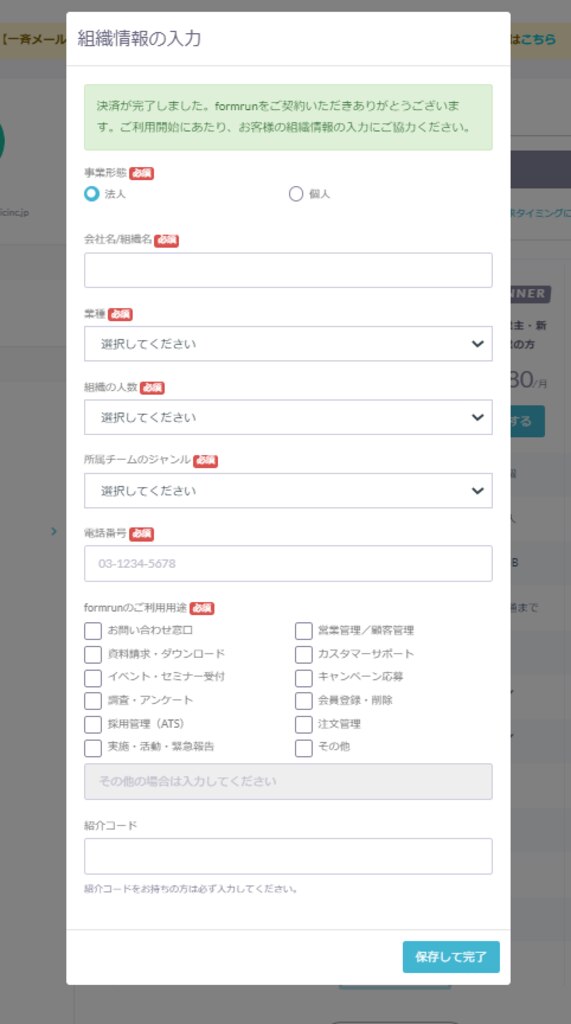Check the お問い合わせ窓口 checkbox
This screenshot has height=1024, width=571.
(93, 631)
